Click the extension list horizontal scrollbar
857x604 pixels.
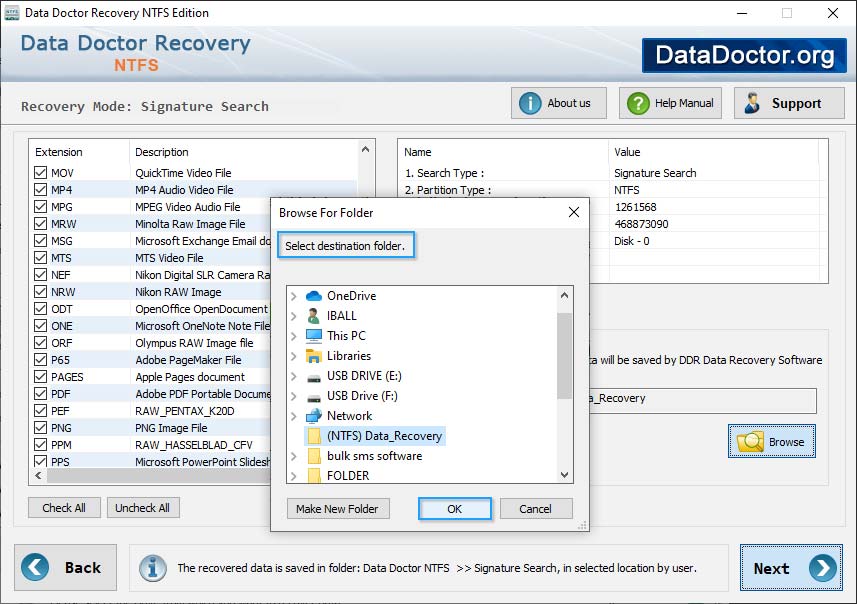click(159, 476)
